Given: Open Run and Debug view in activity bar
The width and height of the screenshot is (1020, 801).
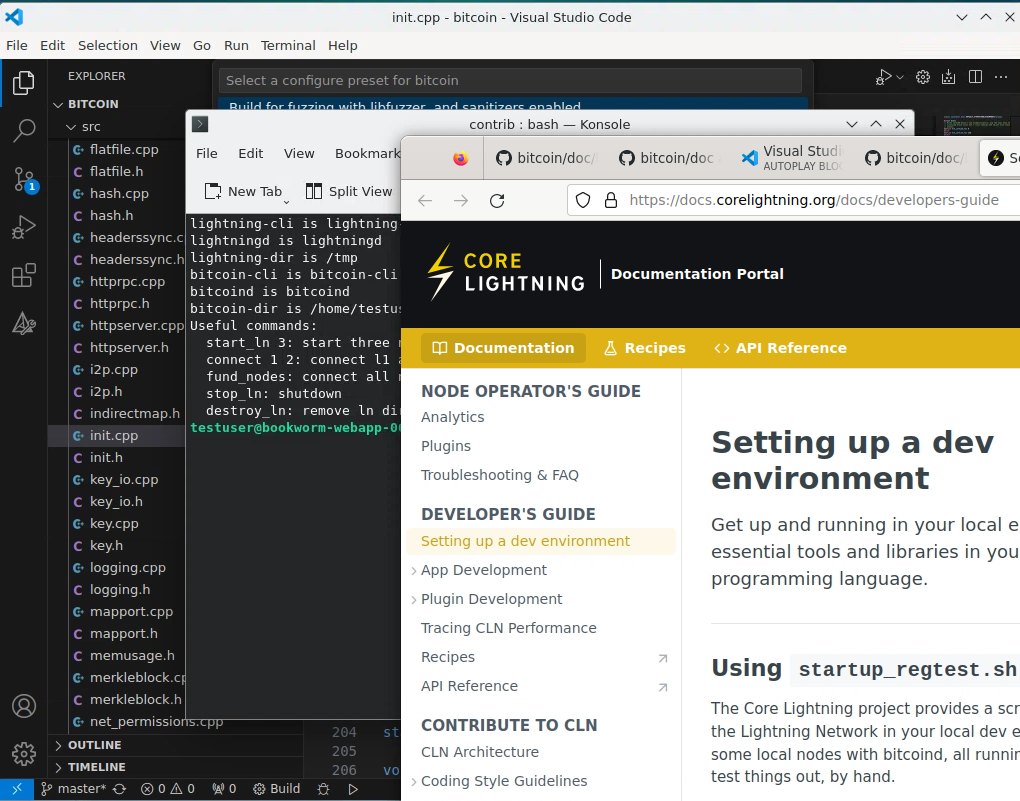Looking at the screenshot, I should (24, 228).
